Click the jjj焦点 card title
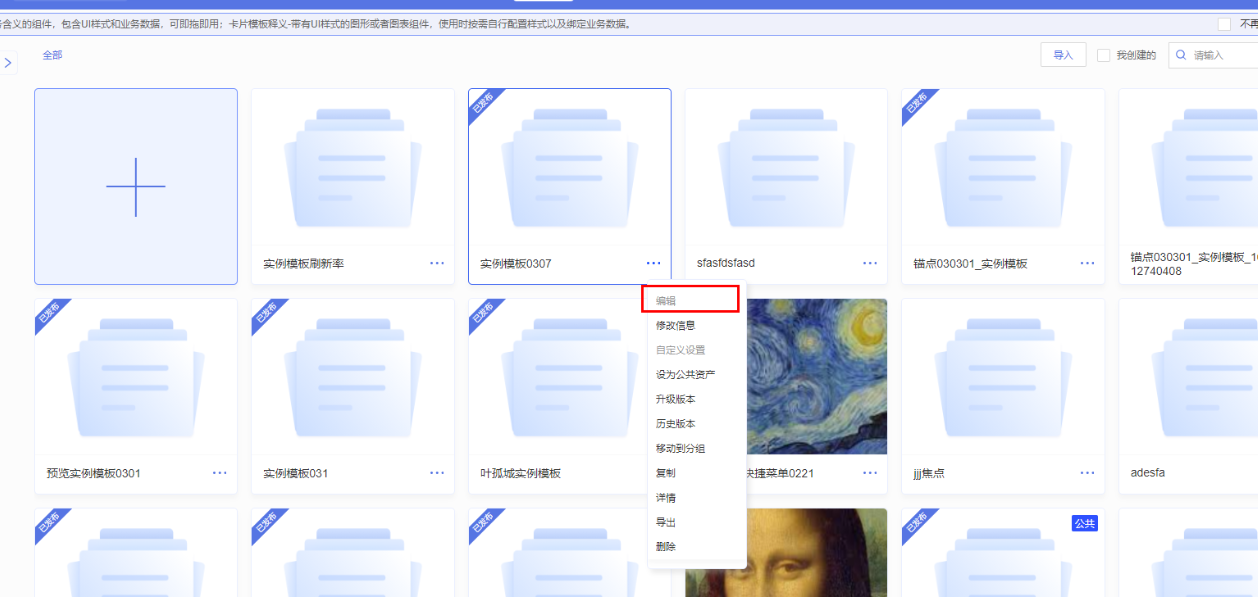The height and width of the screenshot is (597, 1258). click(x=929, y=473)
